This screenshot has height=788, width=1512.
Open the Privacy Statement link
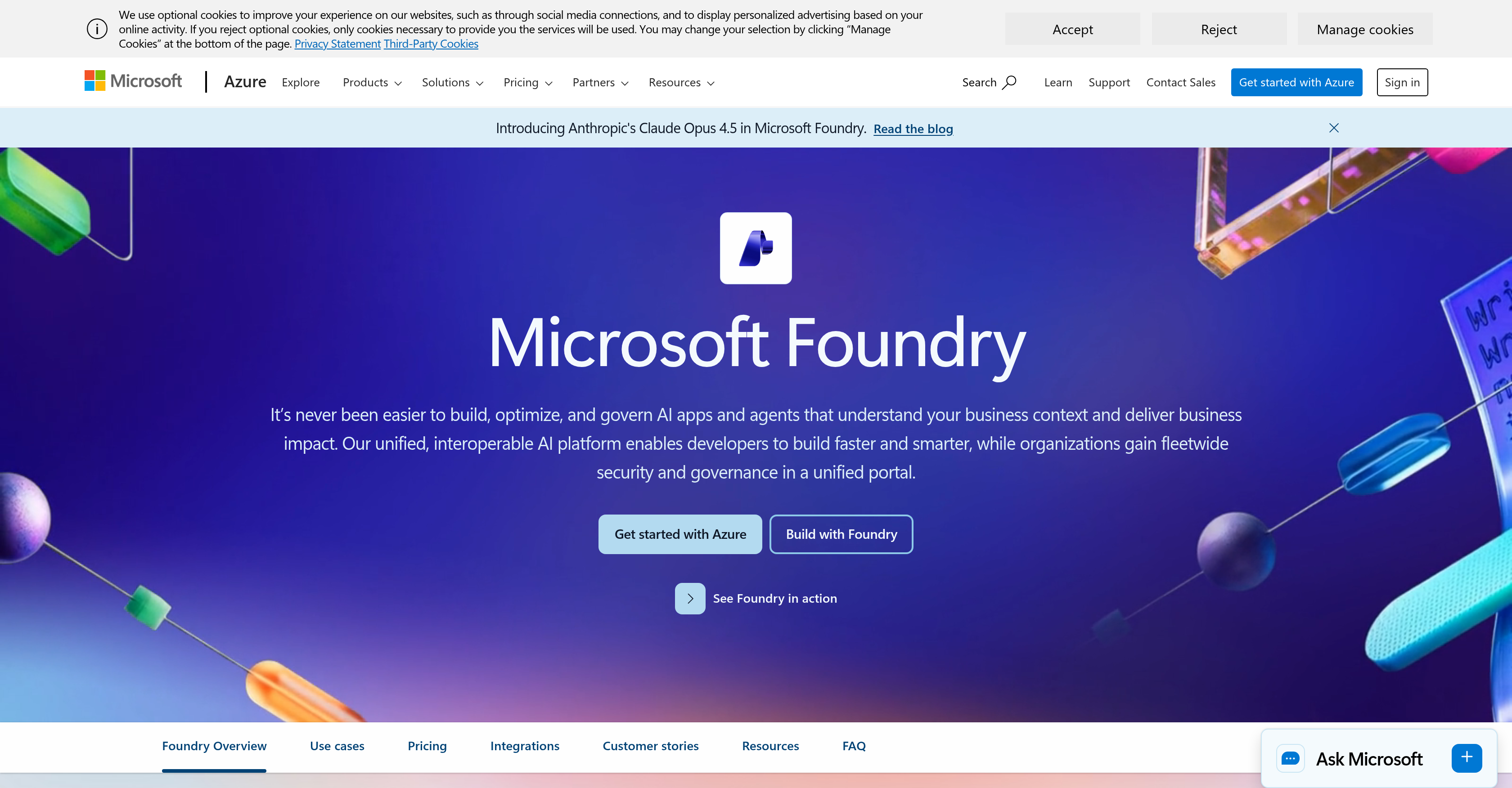pyautogui.click(x=337, y=44)
